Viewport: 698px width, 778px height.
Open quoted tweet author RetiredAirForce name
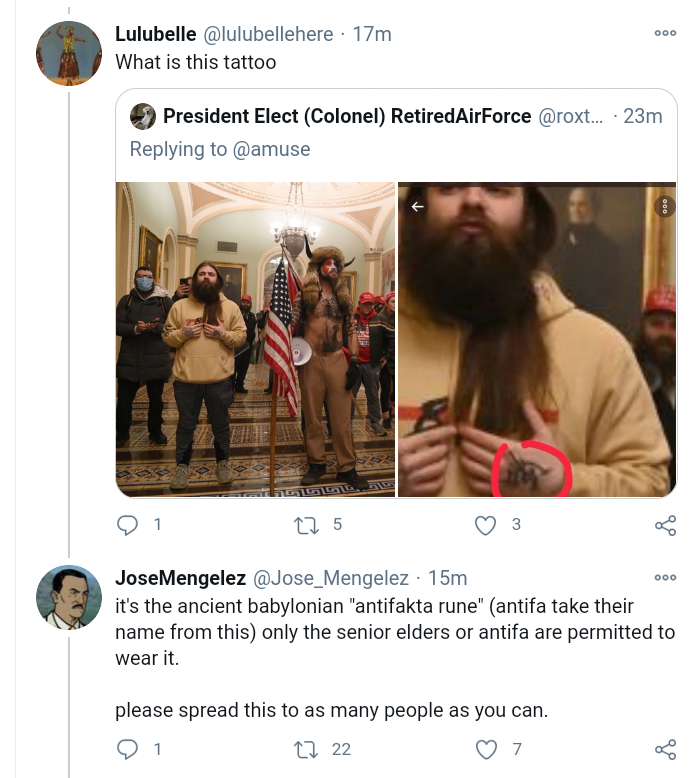tap(347, 116)
